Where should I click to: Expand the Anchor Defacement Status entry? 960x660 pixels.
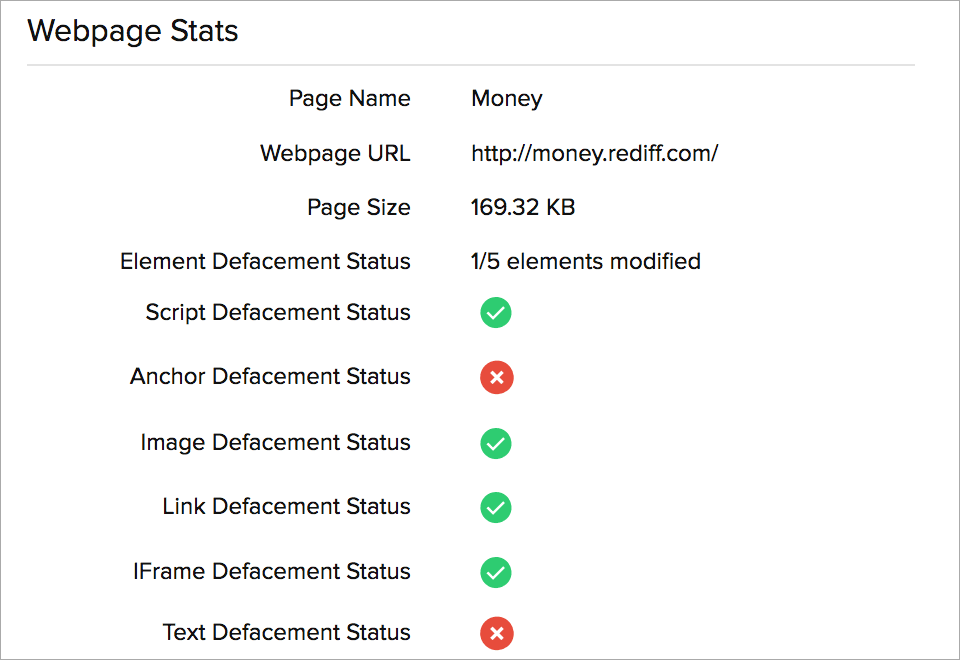coord(270,377)
